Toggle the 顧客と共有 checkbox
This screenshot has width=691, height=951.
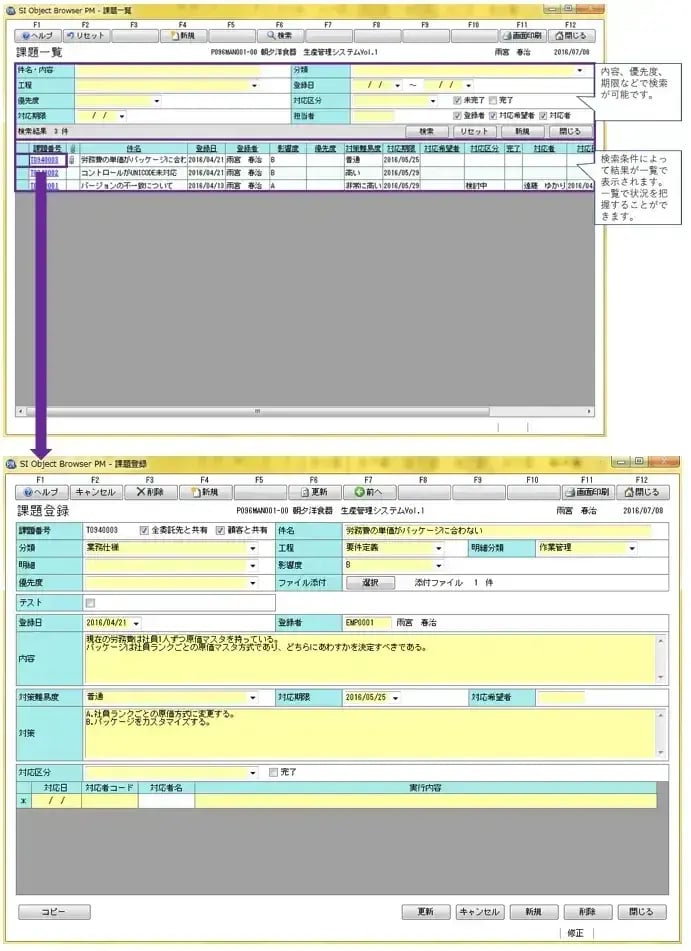[221, 530]
